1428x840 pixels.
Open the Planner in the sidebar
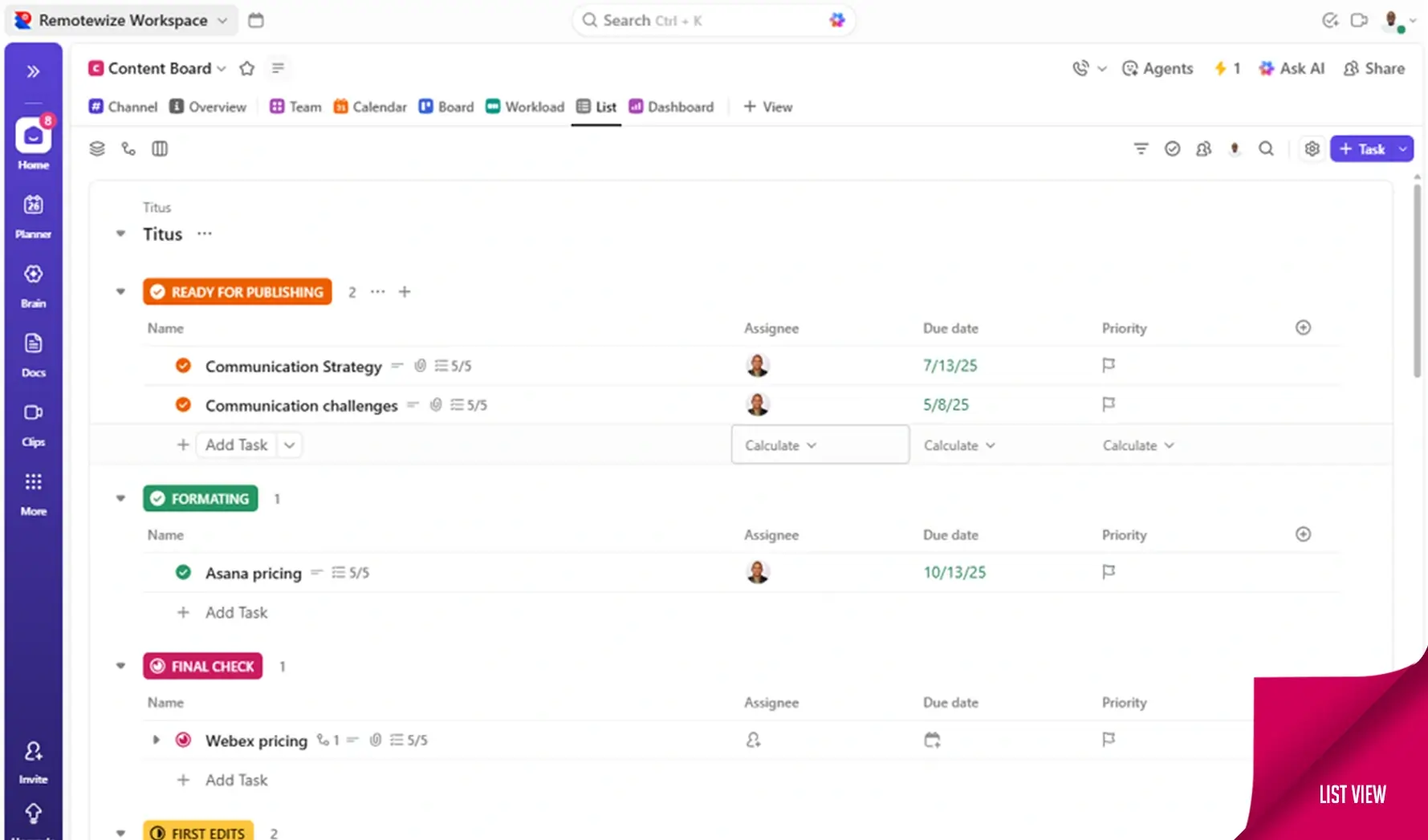33,215
